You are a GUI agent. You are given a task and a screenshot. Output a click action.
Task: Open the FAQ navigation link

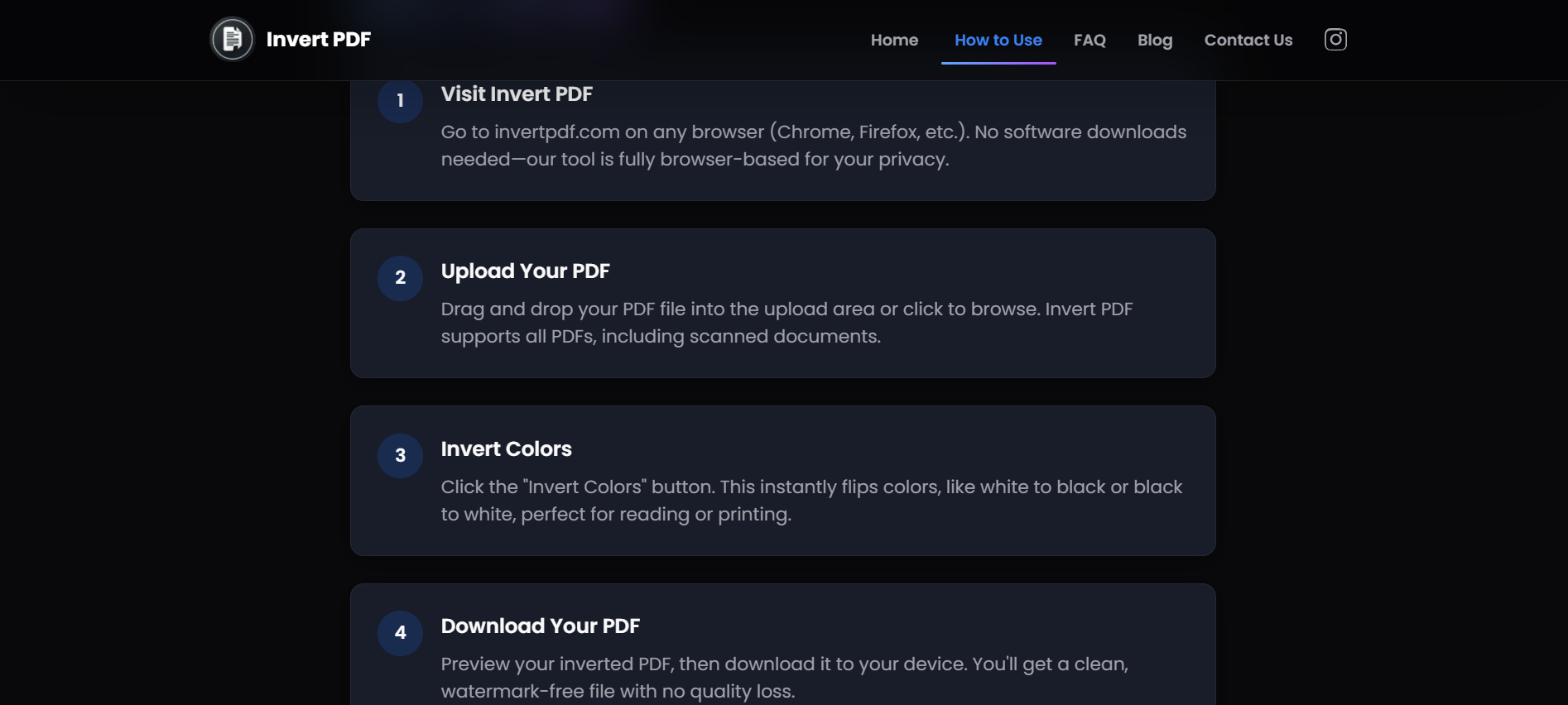click(1089, 40)
